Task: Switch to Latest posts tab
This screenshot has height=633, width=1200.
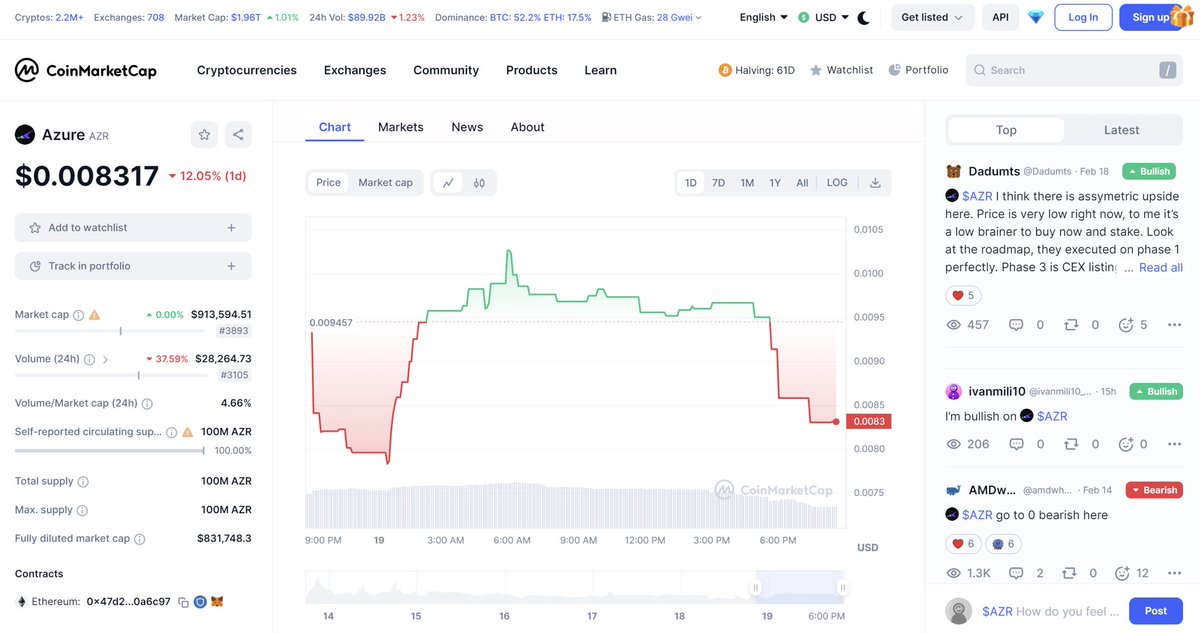Action: click(1121, 130)
